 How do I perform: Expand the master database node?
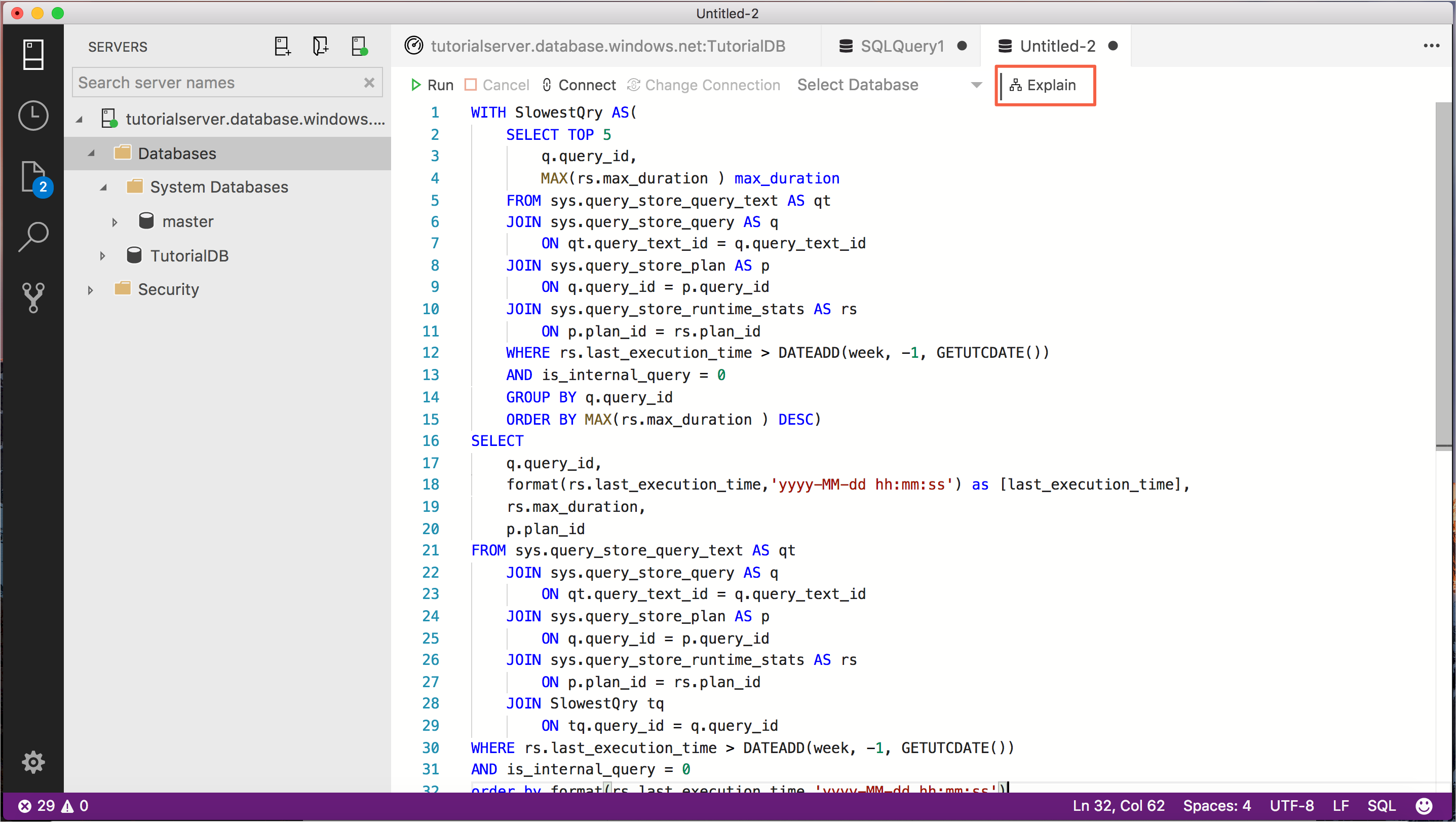coord(114,221)
